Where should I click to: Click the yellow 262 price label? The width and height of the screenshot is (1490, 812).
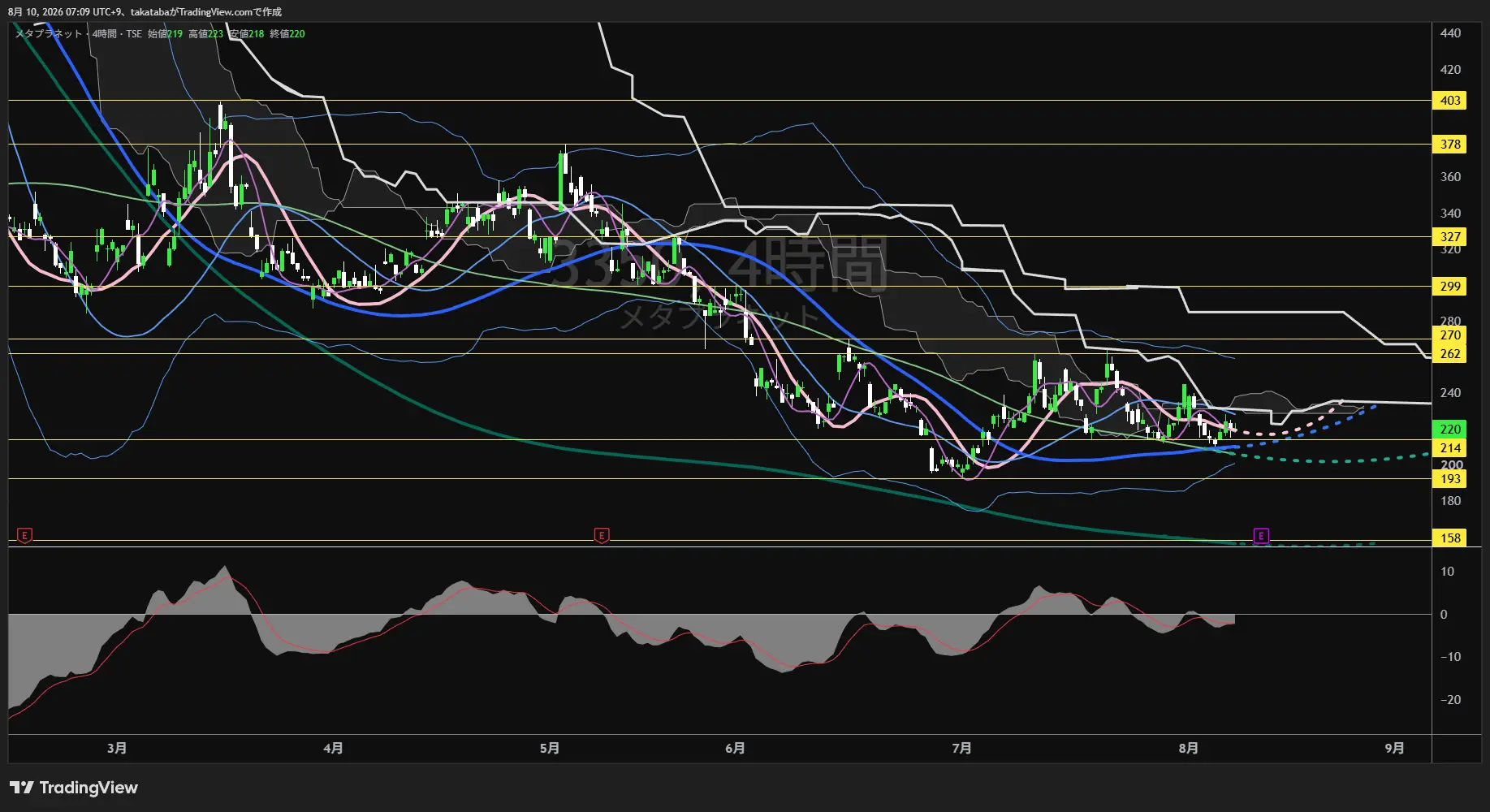point(1450,354)
